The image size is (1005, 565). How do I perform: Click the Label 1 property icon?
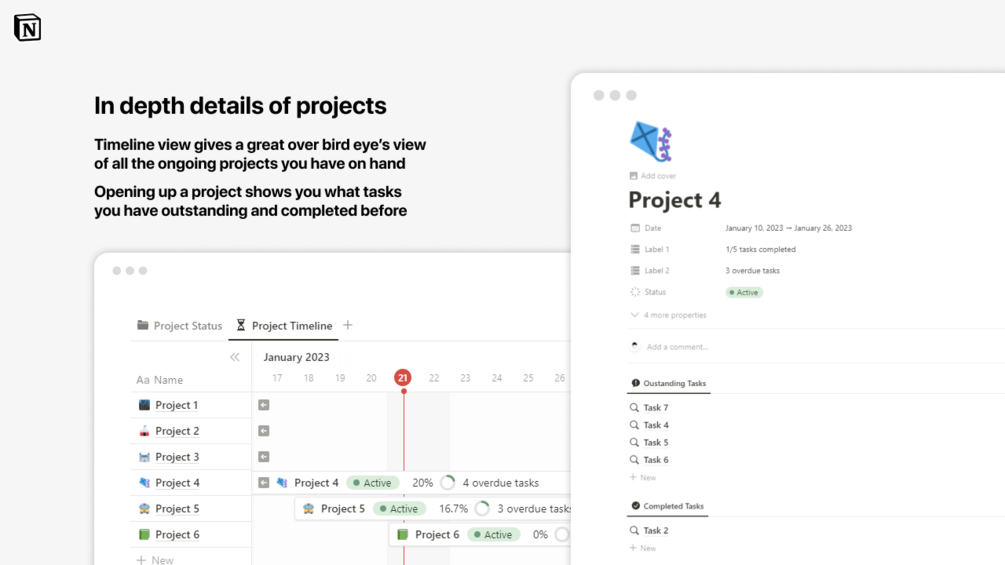(x=635, y=249)
